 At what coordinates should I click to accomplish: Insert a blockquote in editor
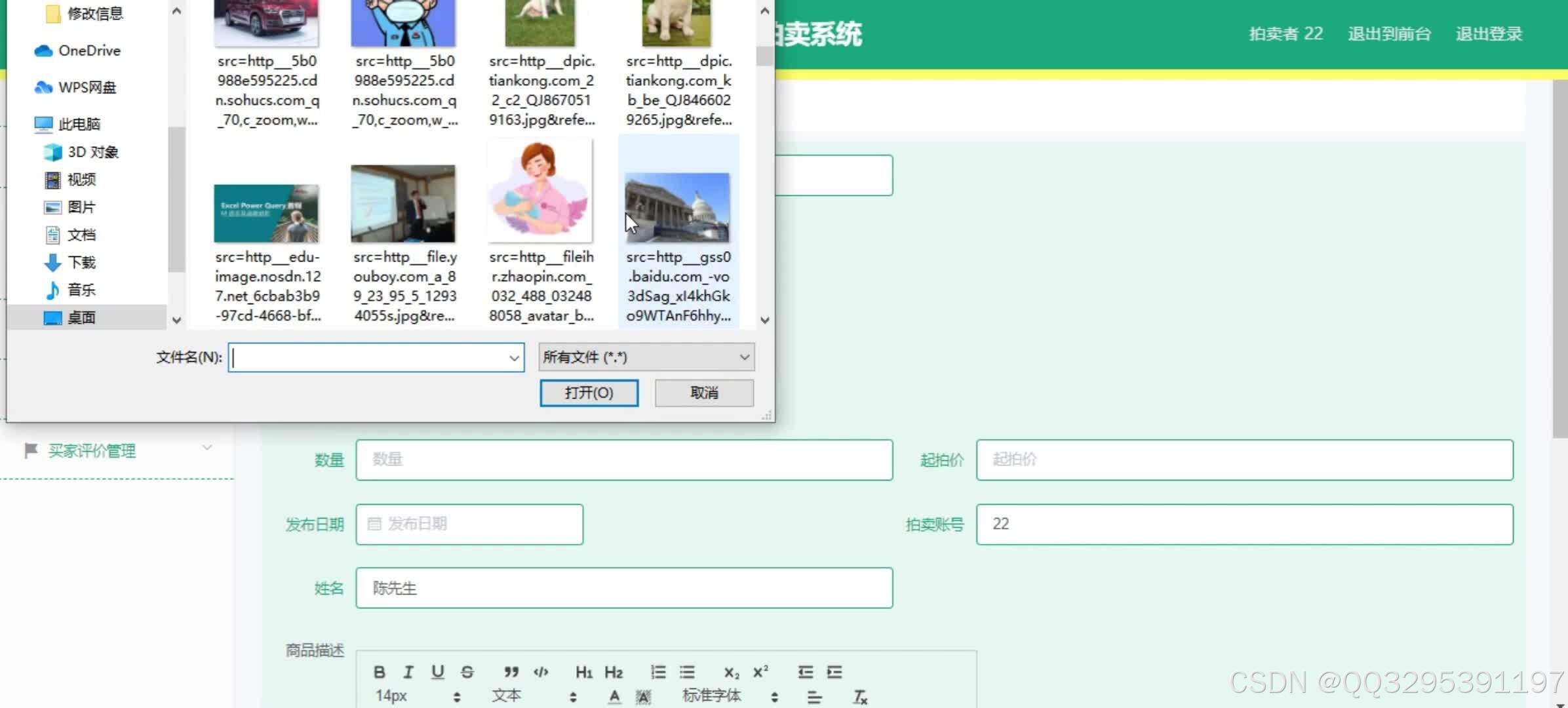coord(511,672)
